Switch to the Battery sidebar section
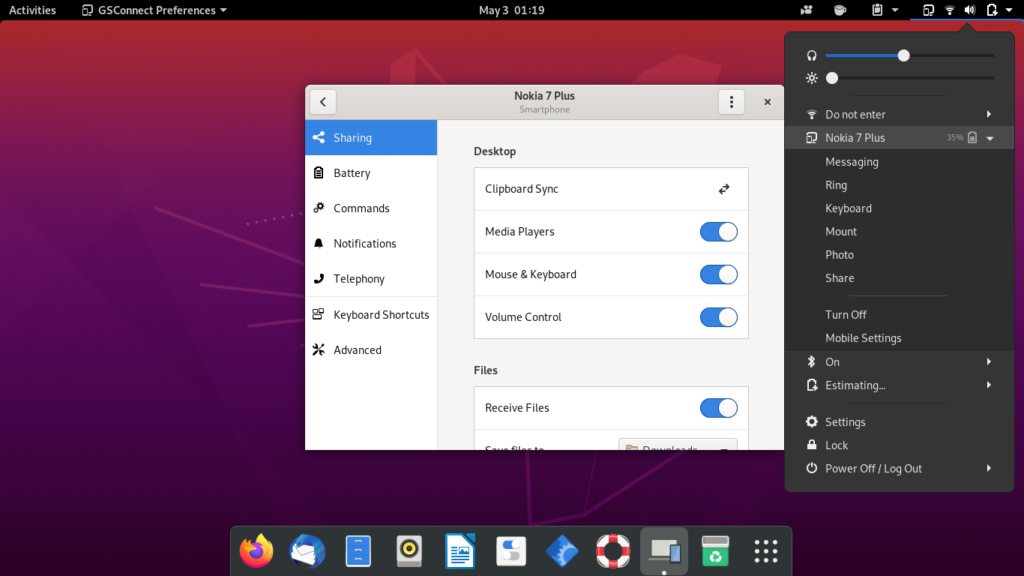The width and height of the screenshot is (1024, 576). click(371, 173)
